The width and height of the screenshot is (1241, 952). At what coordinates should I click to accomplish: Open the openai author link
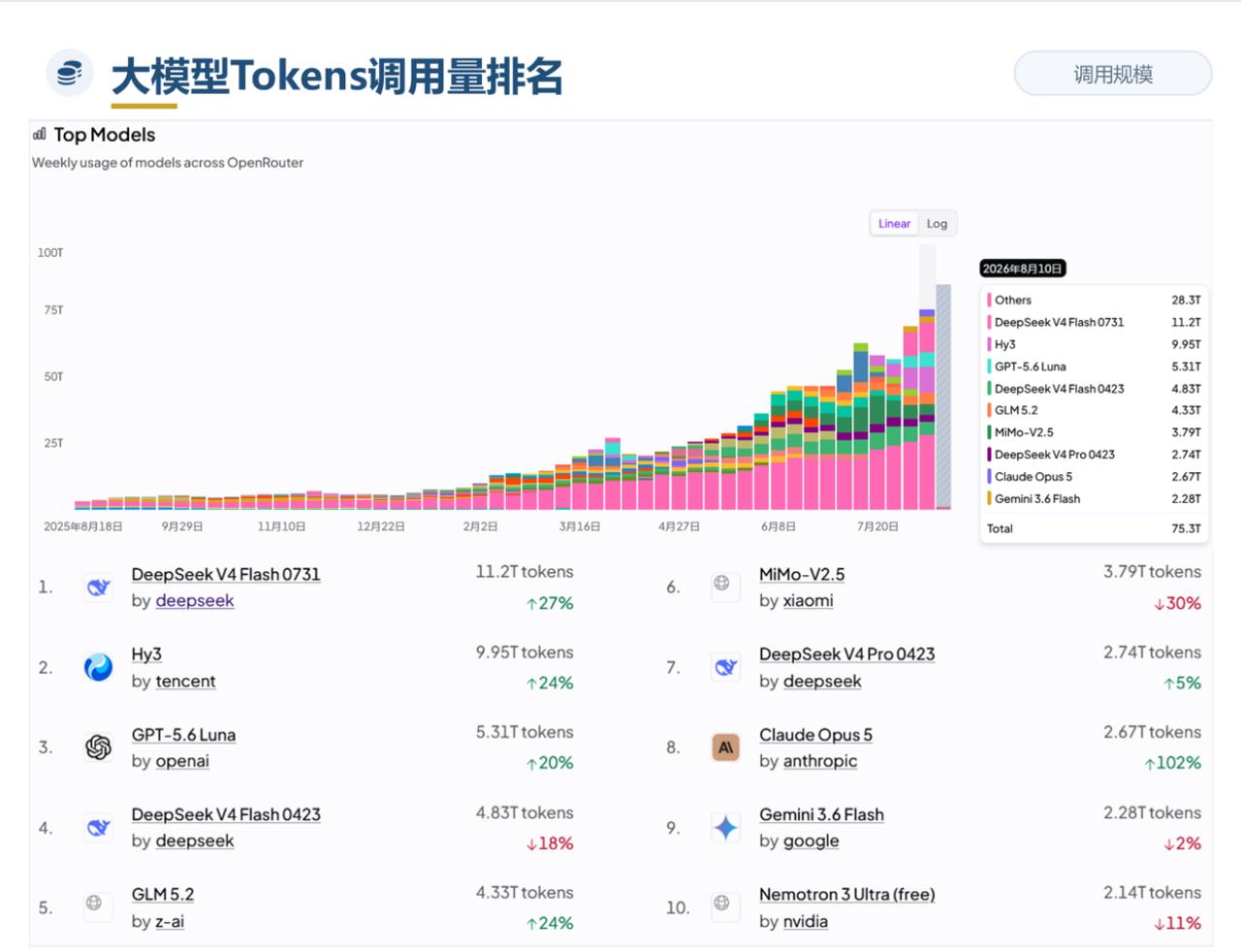coord(182,761)
